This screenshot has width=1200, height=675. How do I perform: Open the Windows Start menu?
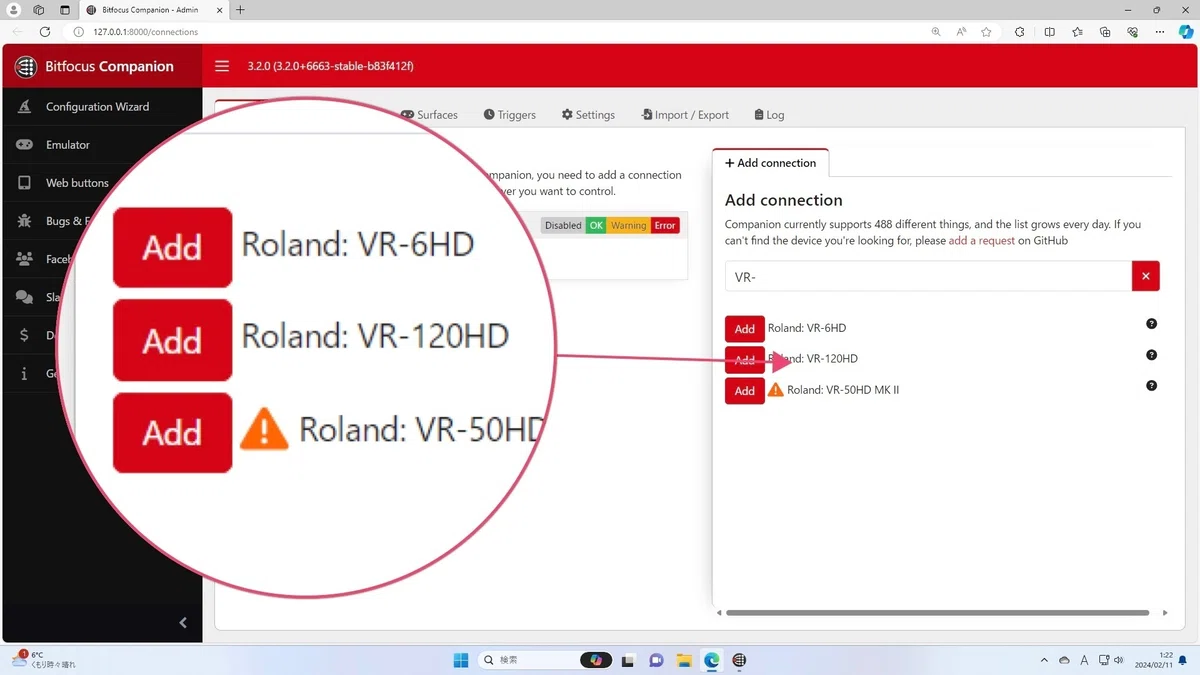coord(461,660)
